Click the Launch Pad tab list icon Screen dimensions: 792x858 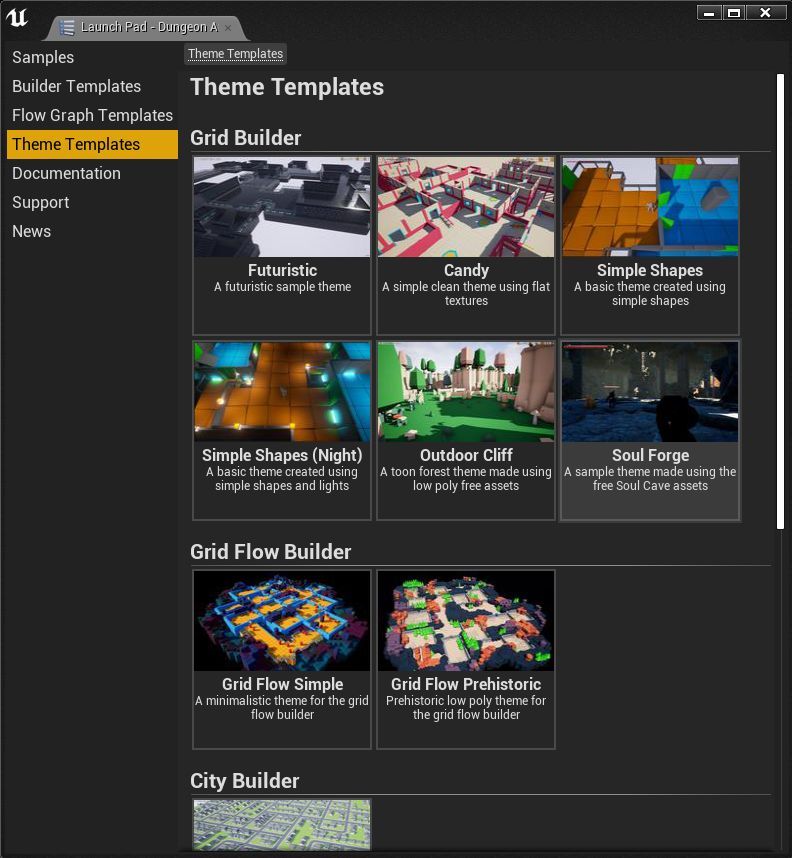pyautogui.click(x=67, y=27)
